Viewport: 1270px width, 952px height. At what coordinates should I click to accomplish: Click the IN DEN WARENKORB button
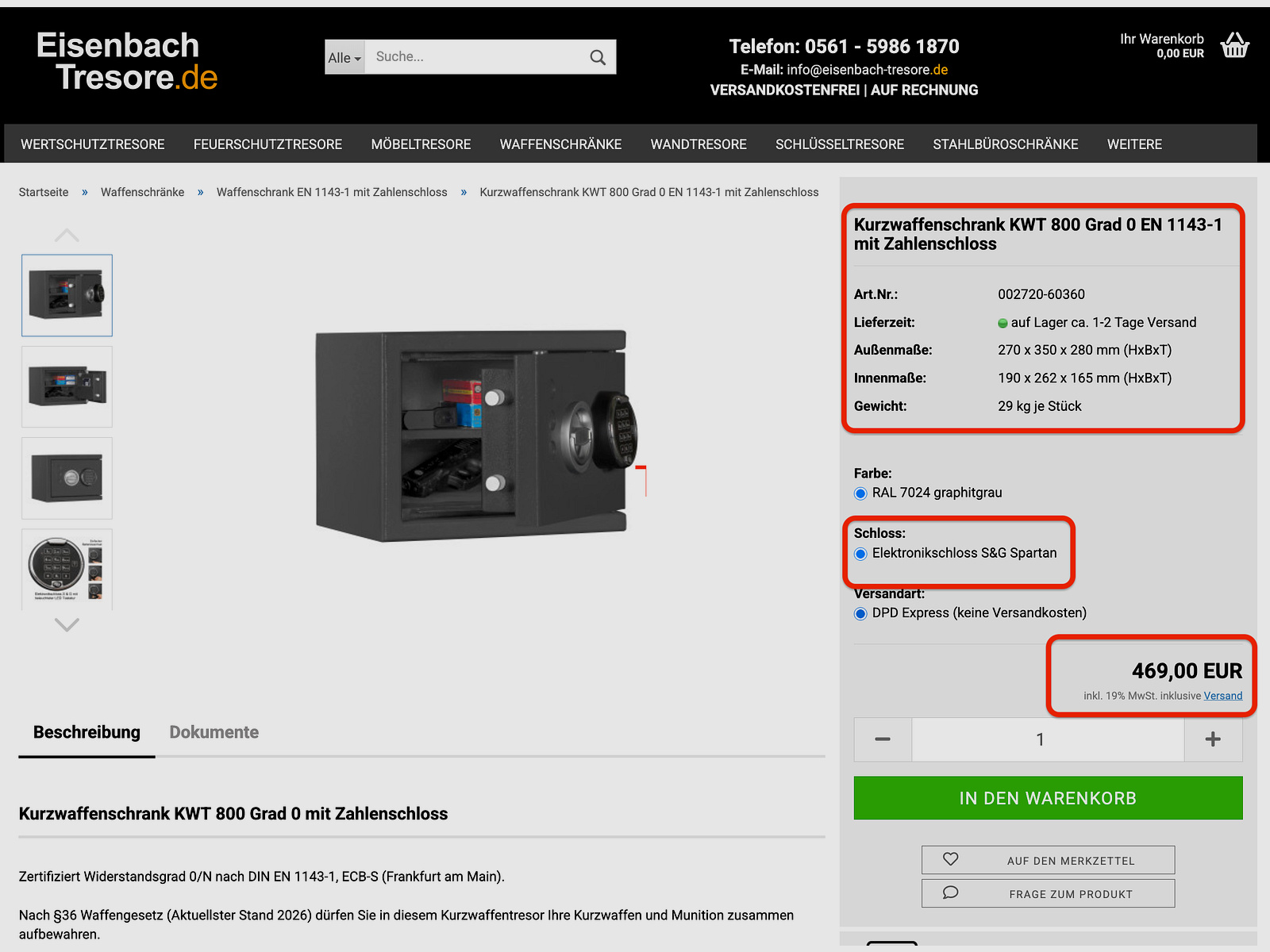coord(1048,798)
